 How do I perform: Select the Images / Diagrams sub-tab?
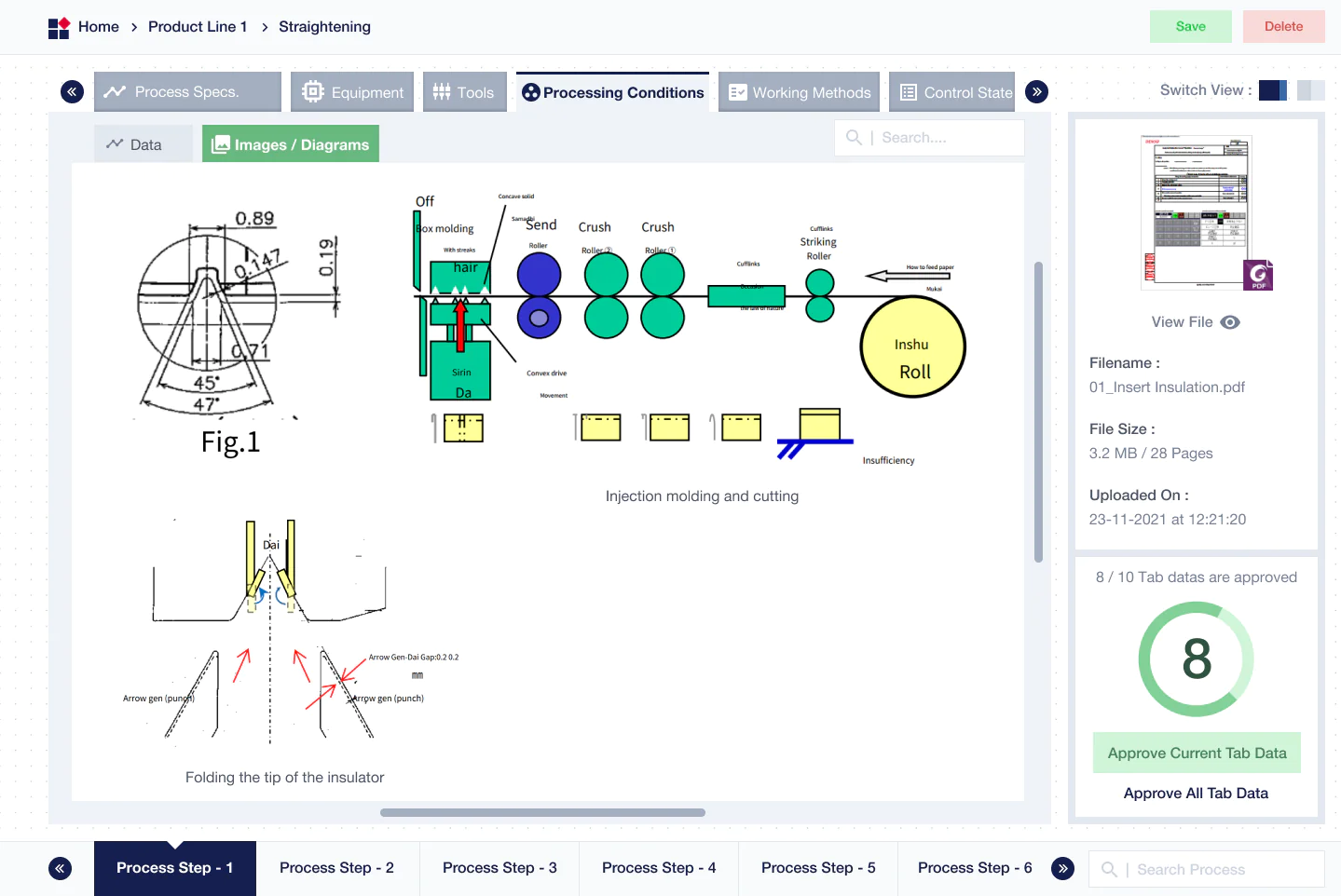click(291, 144)
